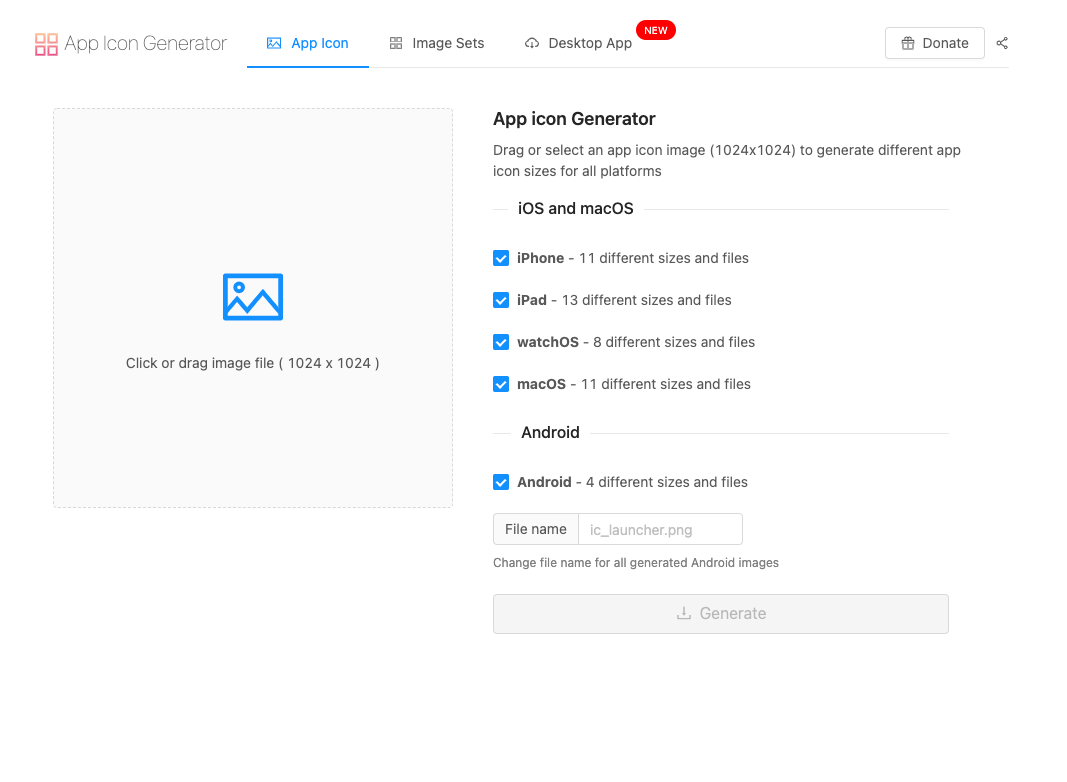
Task: Click the 'iOS and macOS' section label
Action: (x=576, y=209)
